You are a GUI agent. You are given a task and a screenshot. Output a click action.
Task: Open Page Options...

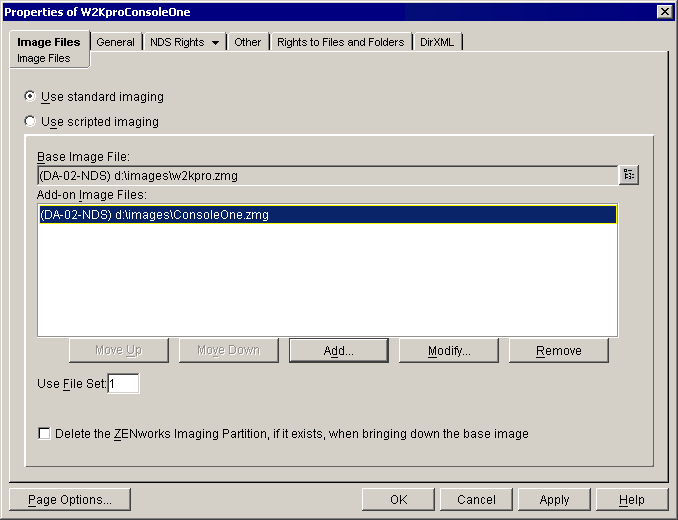click(x=70, y=500)
